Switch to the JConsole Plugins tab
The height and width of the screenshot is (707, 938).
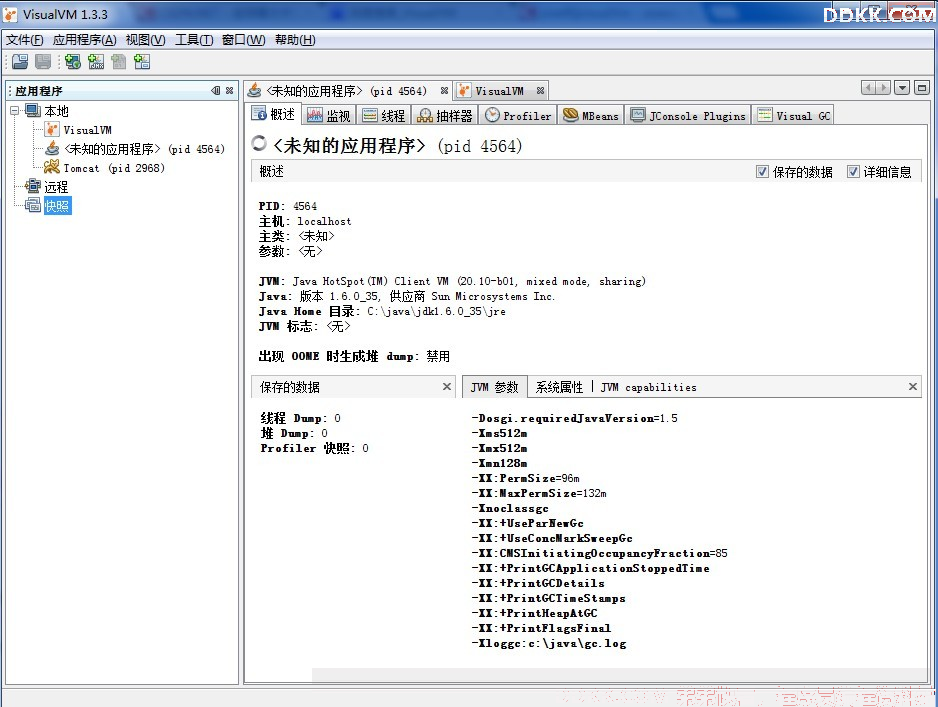point(689,115)
